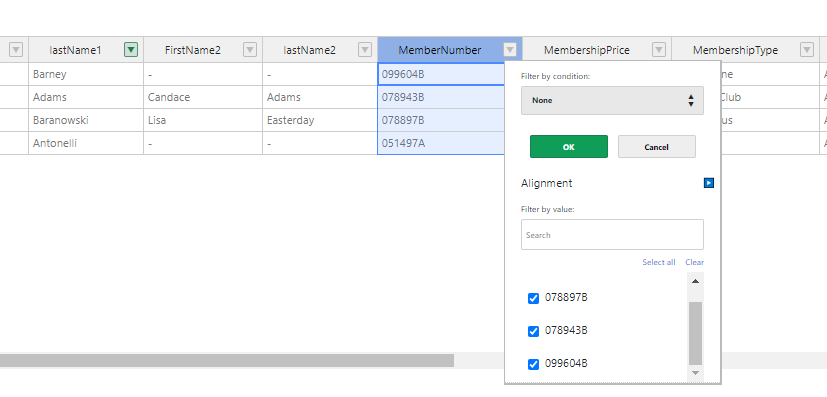Viewport: 827px width, 397px height.
Task: Cancel the filter dialog
Action: coord(657,147)
